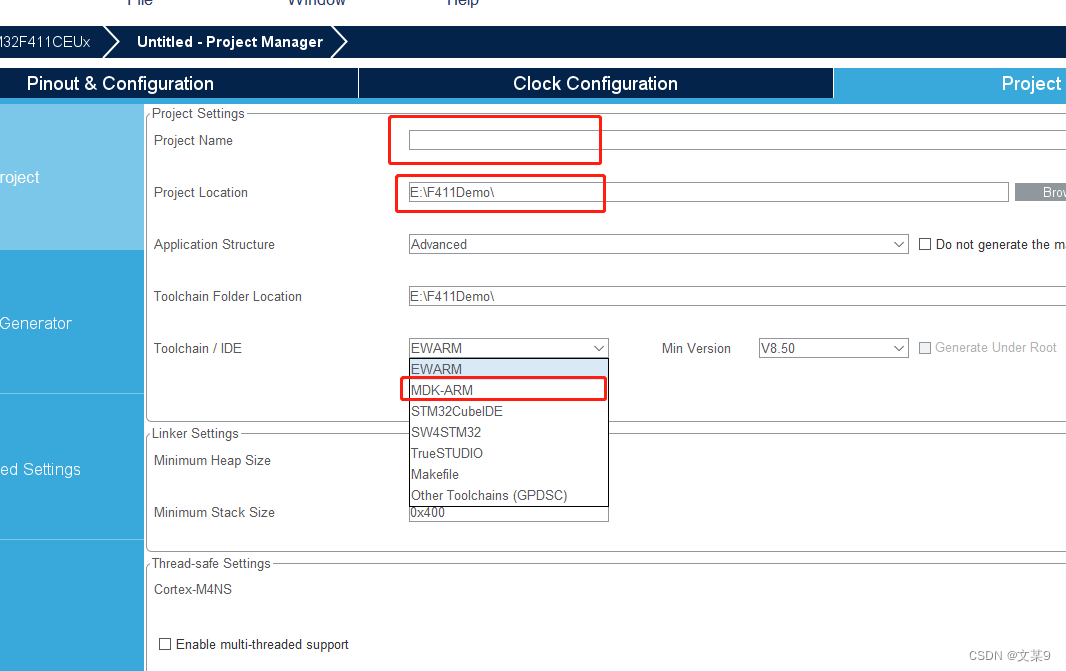Screen dimensions: 1066x671
Task: Click the Toolchain Folder Location field
Action: [x=737, y=296]
